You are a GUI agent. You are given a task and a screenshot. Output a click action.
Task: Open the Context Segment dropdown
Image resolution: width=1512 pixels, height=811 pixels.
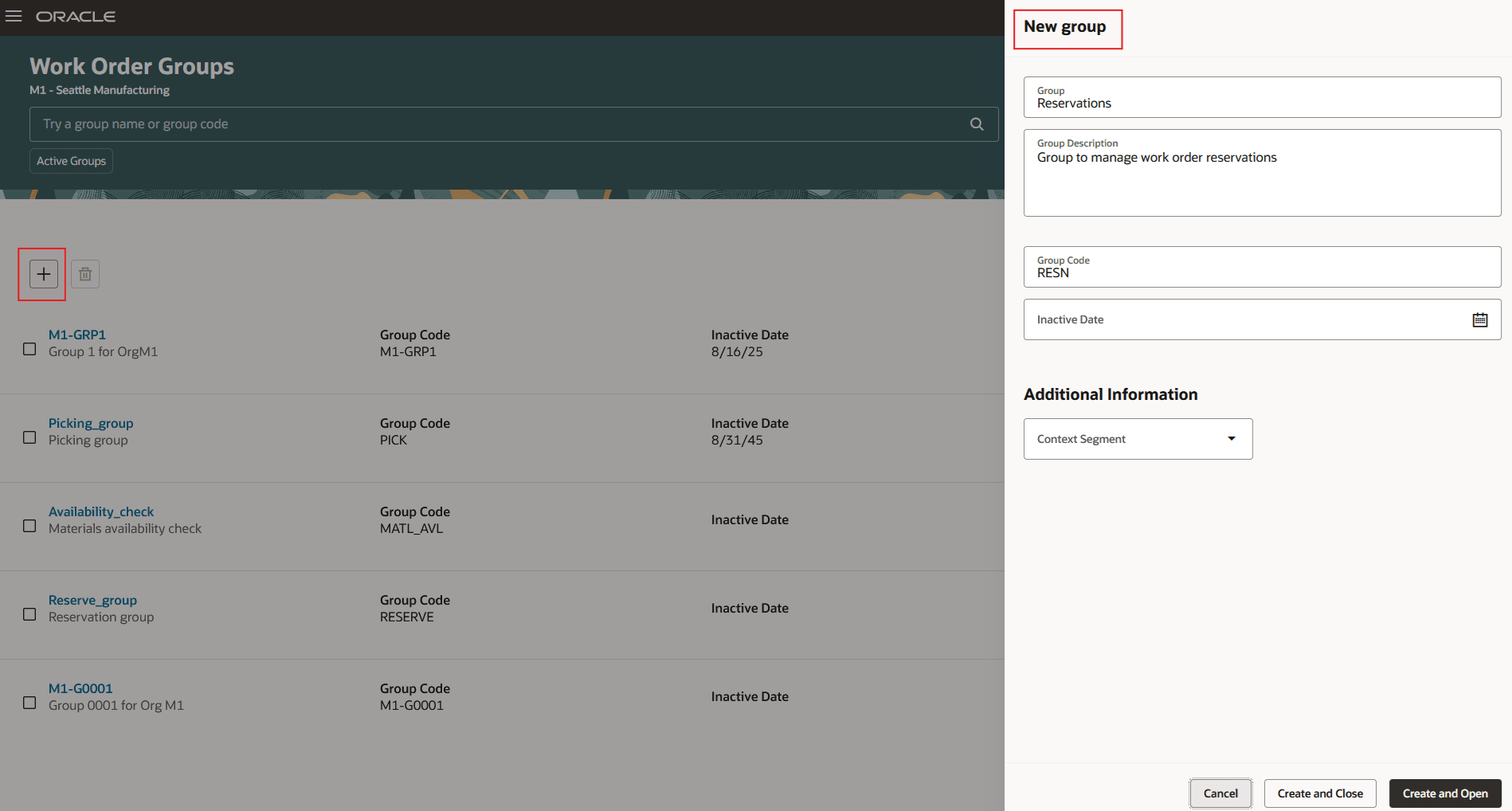coord(1138,438)
